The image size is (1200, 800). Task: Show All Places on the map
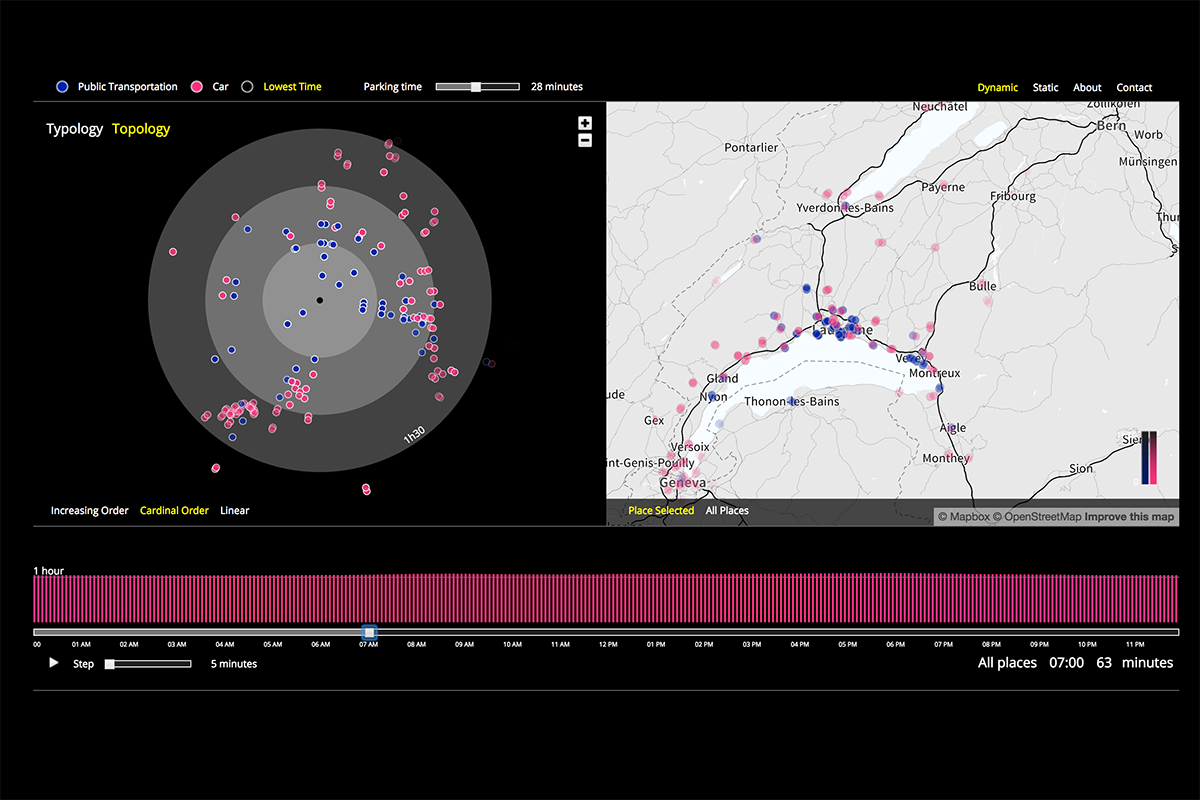pyautogui.click(x=727, y=511)
